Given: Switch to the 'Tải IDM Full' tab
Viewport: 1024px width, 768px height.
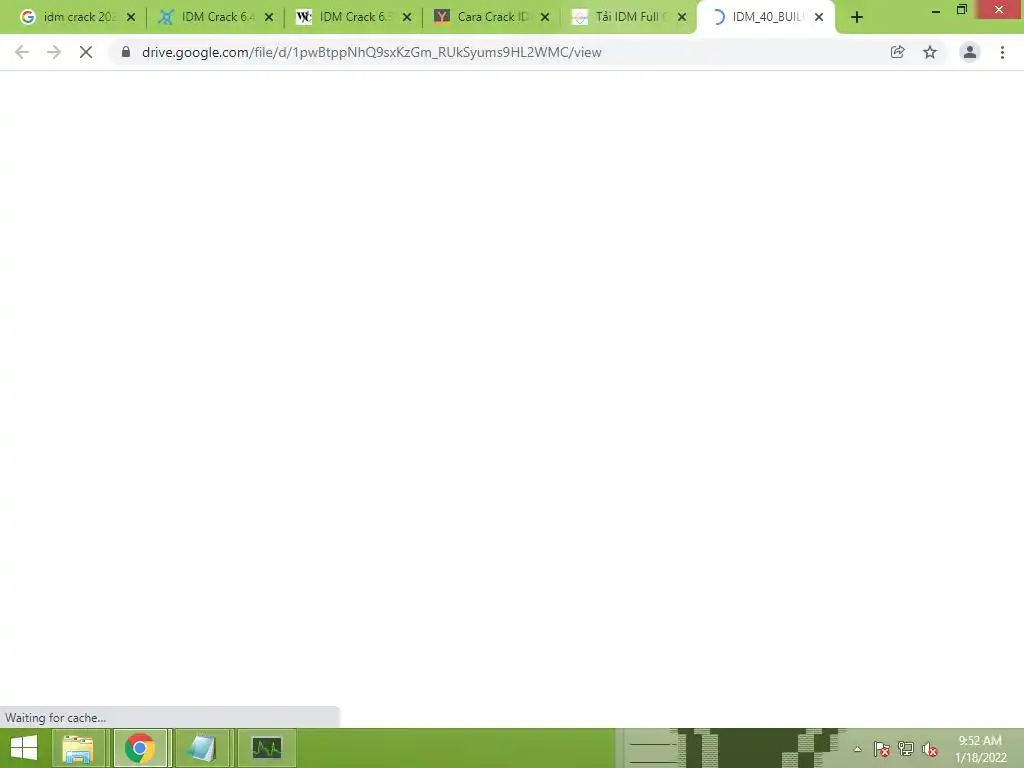Looking at the screenshot, I should pyautogui.click(x=626, y=17).
